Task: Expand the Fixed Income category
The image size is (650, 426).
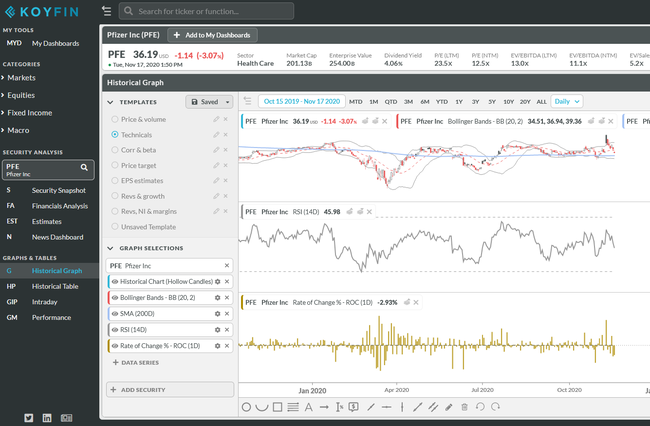Action: [27, 113]
